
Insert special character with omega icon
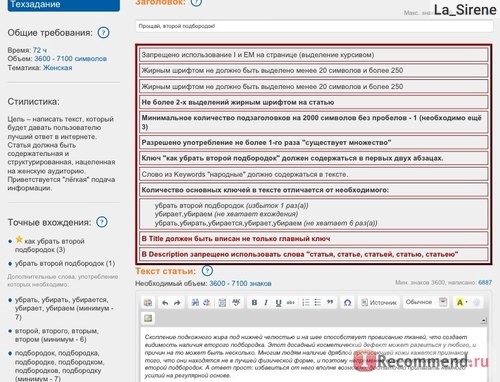pyautogui.click(x=347, y=302)
